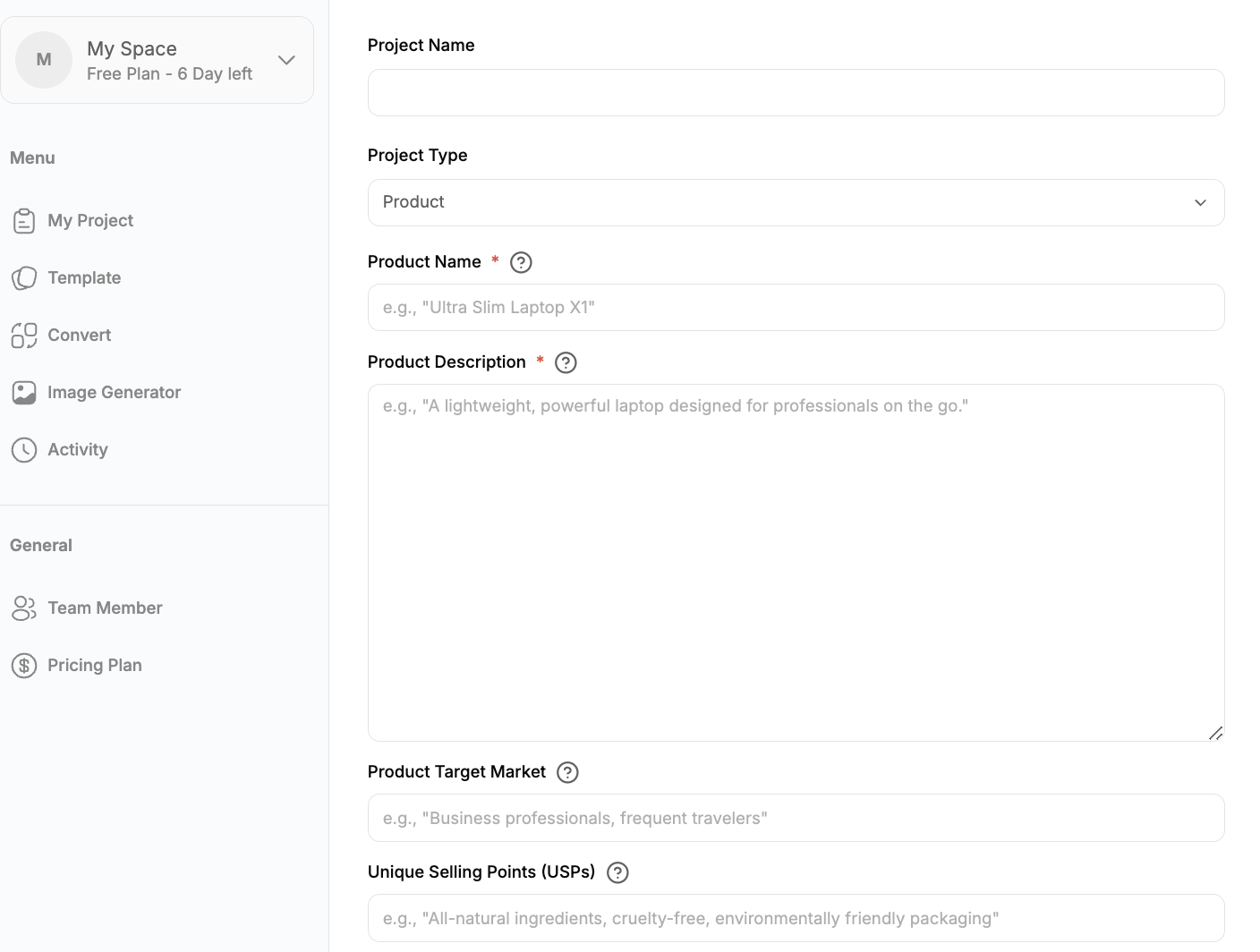Open Product Target Market help icon
This screenshot has width=1260, height=952.
[567, 772]
